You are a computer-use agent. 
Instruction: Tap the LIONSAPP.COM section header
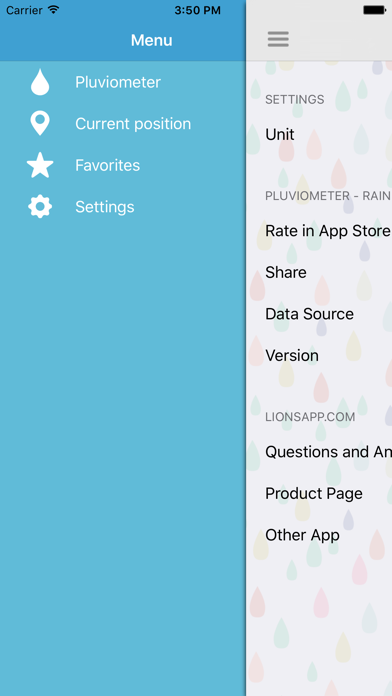310,417
